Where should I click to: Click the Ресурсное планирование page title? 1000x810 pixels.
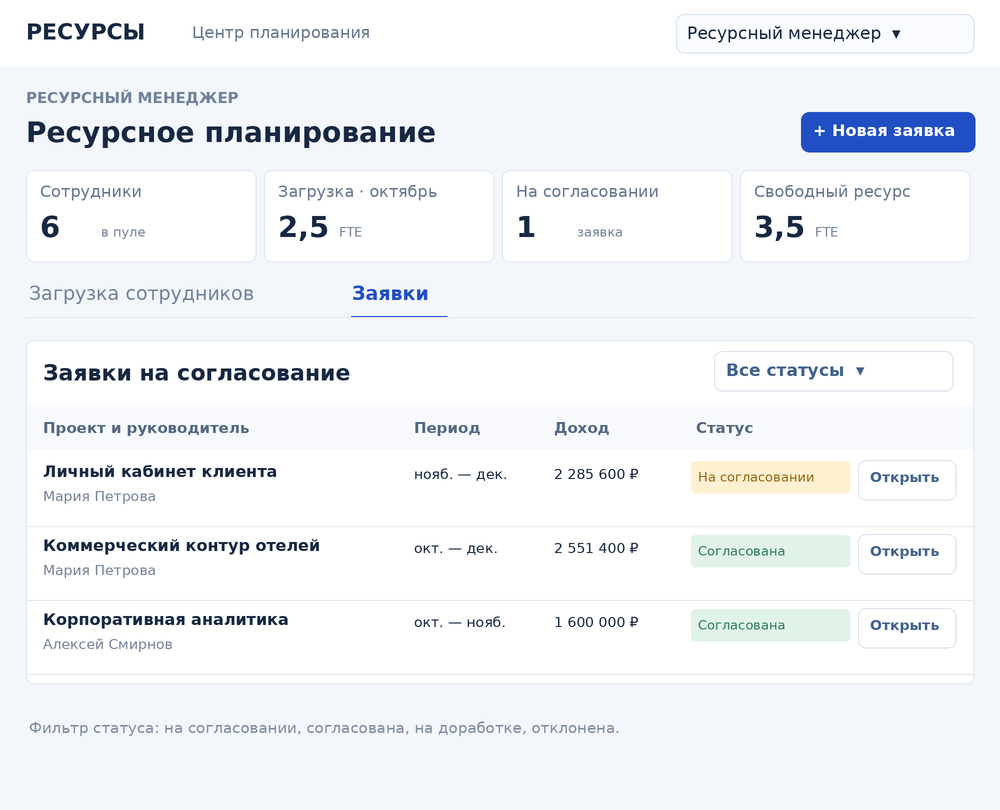[x=231, y=133]
